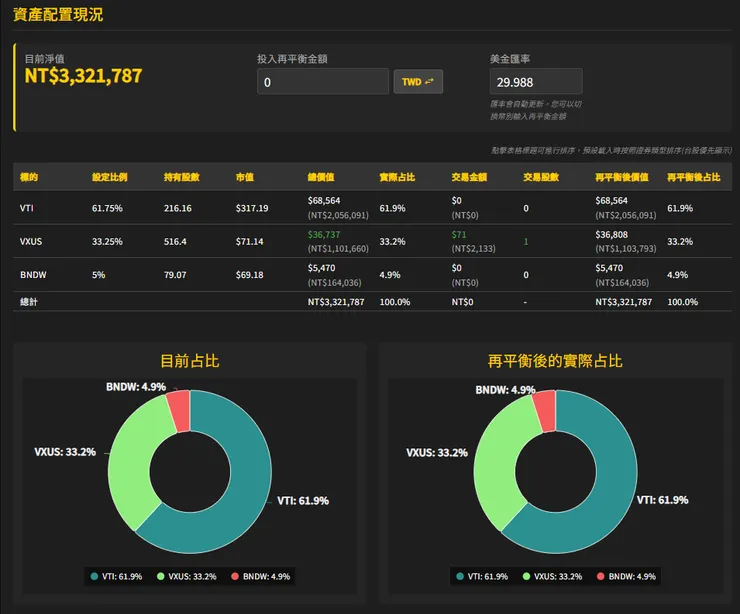
Task: Sort by 再平衡後占比 column header
Action: [x=693, y=177]
